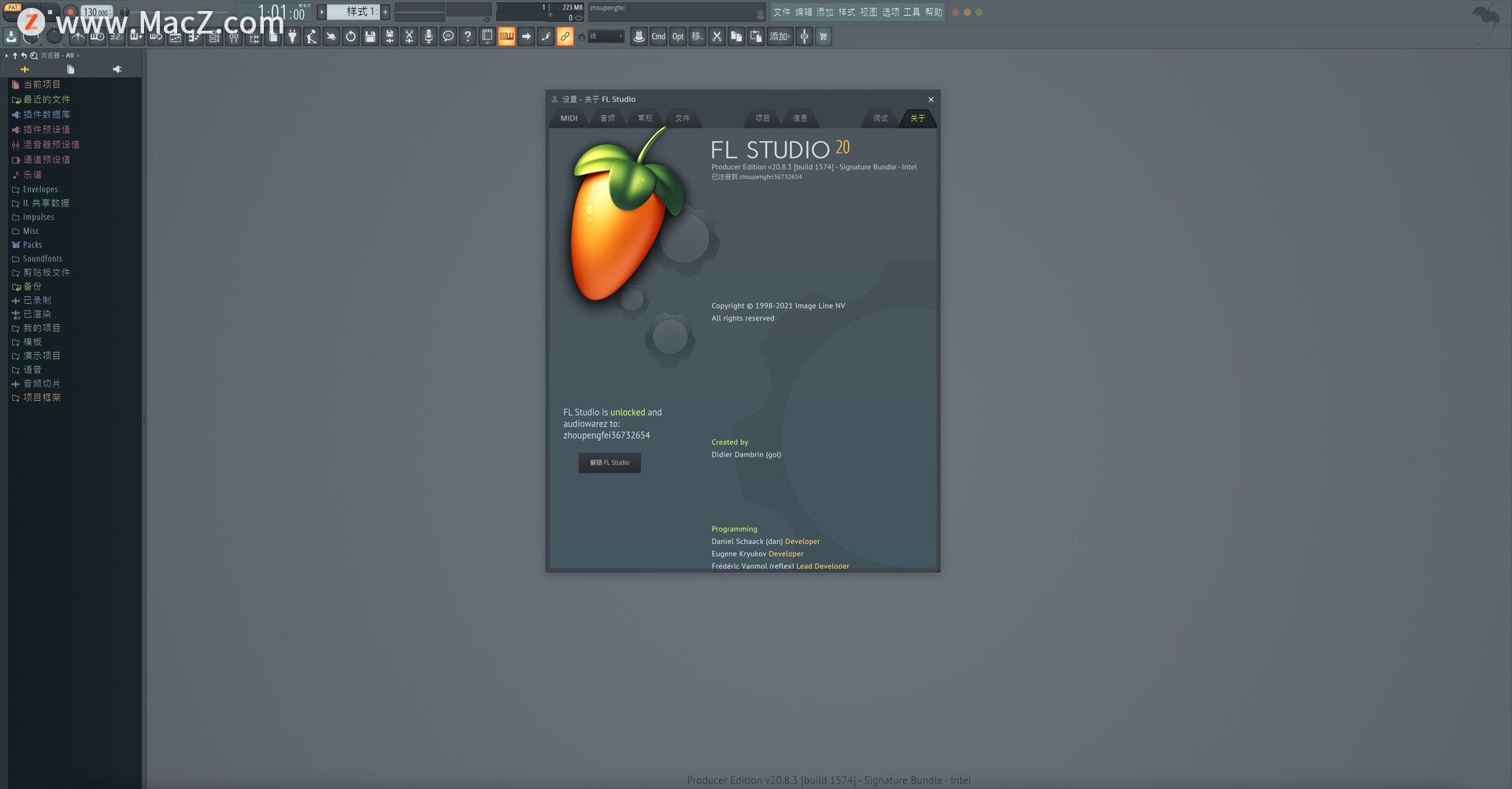
Task: Toggle the magnet snap icon
Action: [x=582, y=37]
